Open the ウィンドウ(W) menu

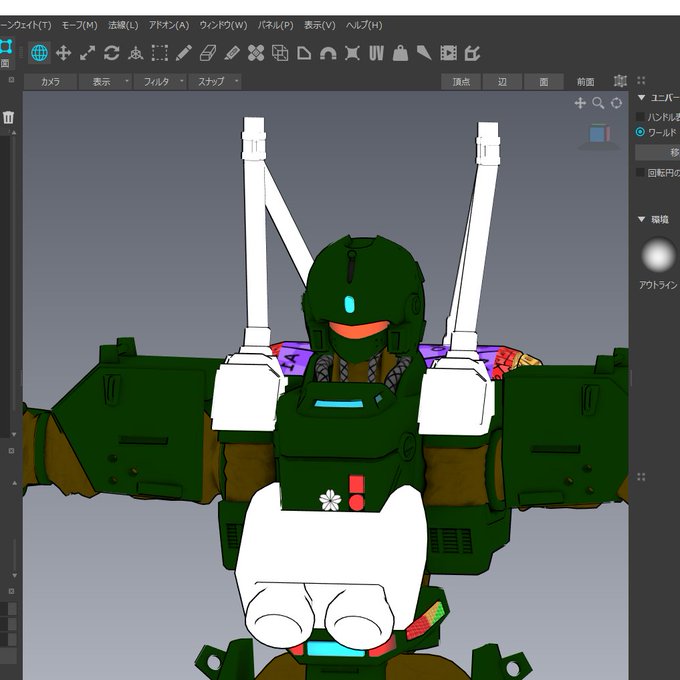(x=223, y=25)
